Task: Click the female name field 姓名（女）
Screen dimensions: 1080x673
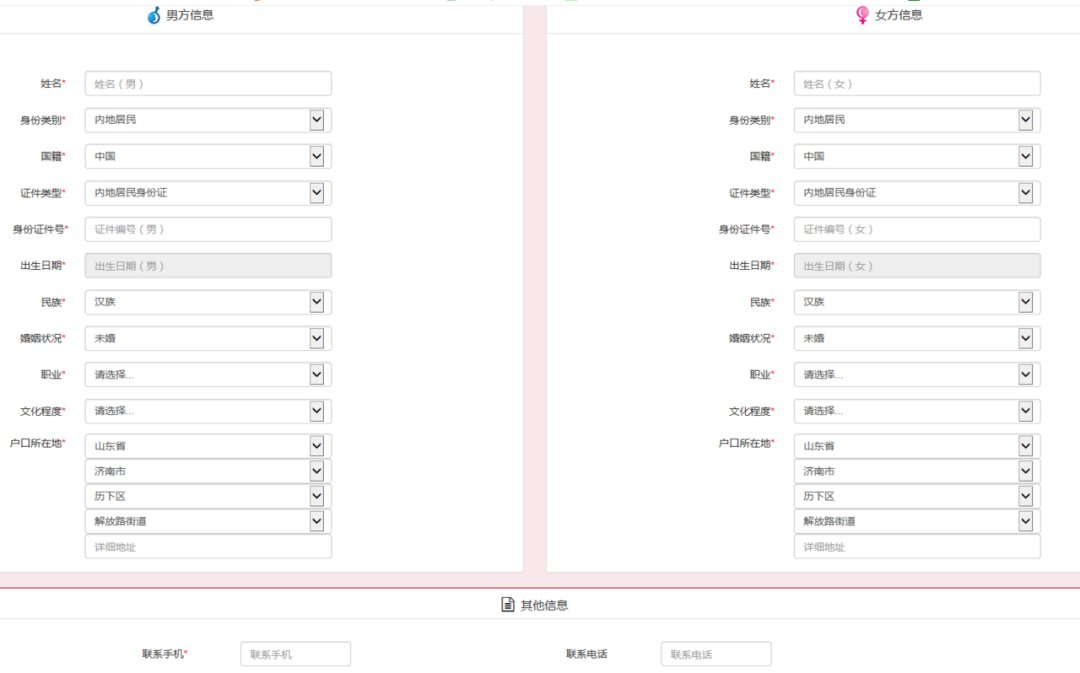Action: tap(916, 84)
